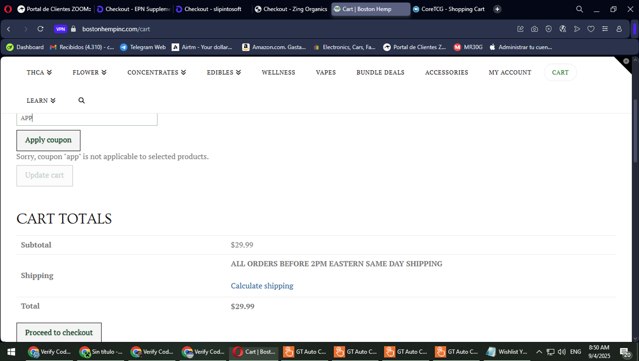Click Proceed to checkout button
The width and height of the screenshot is (639, 361).
(59, 332)
